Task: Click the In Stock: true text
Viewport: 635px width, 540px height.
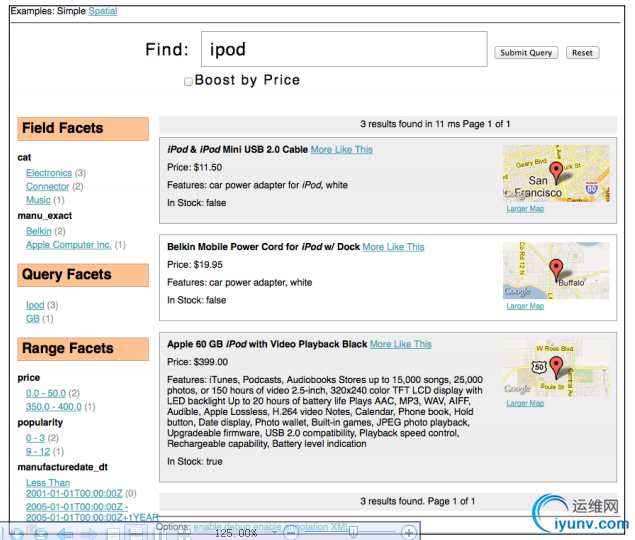Action: click(x=195, y=461)
